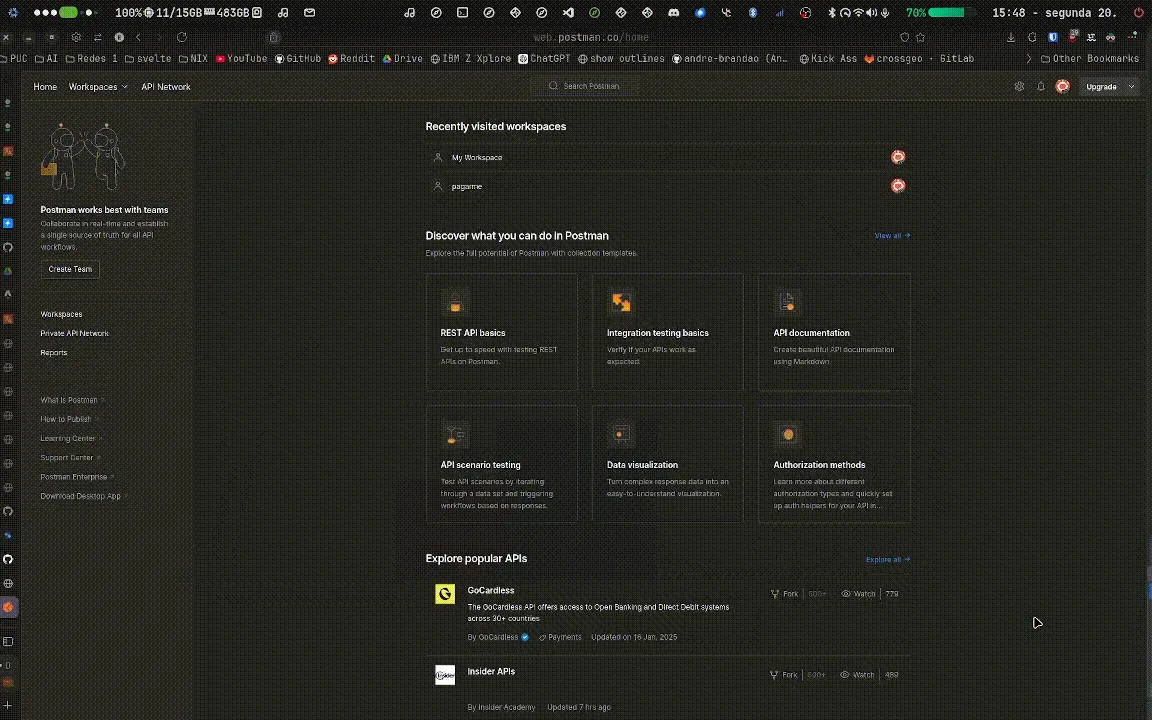The height and width of the screenshot is (720, 1152).
Task: Show hidden bookmarks with overflow chevron
Action: point(1029,59)
